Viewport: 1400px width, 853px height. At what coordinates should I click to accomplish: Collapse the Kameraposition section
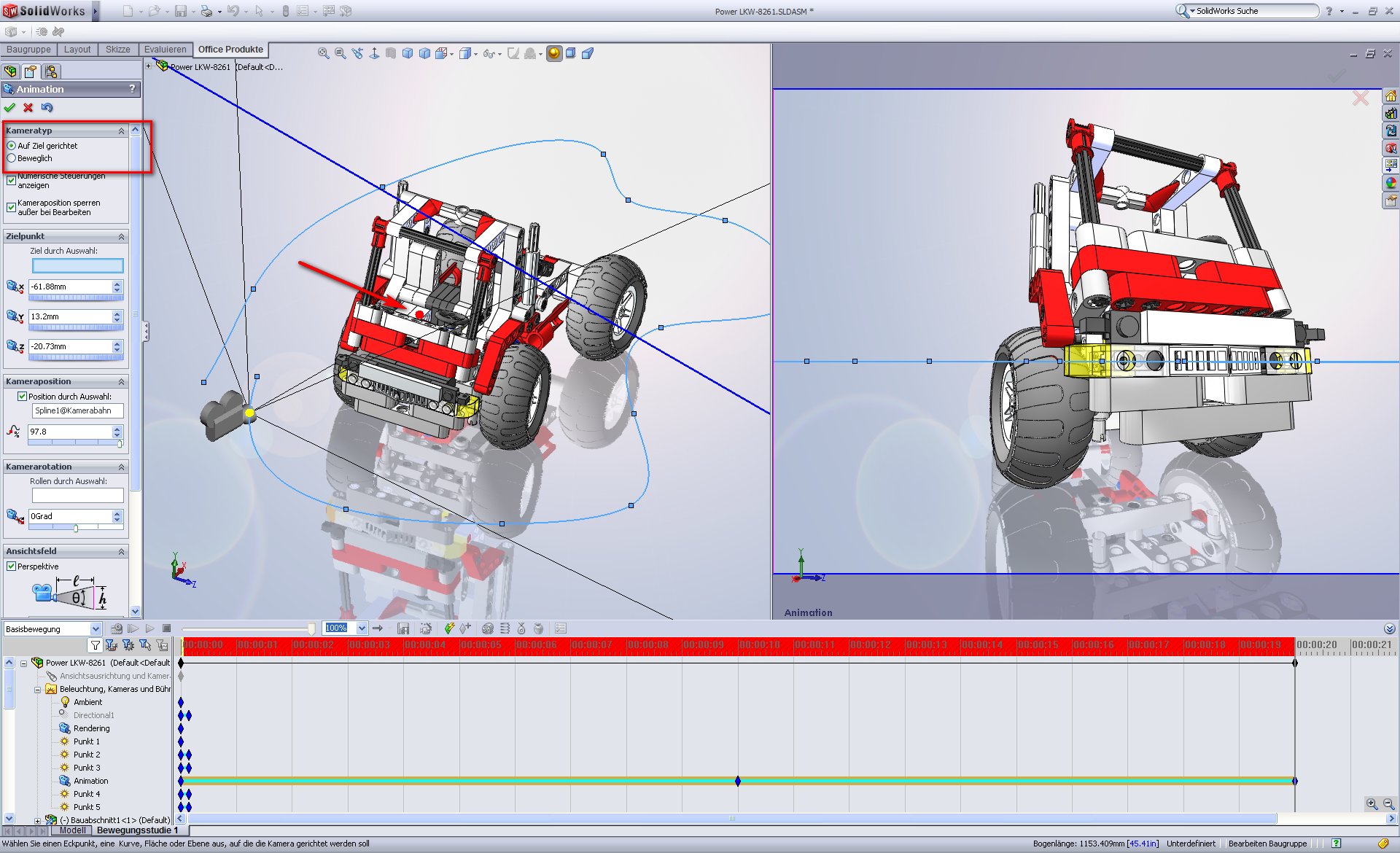(x=122, y=382)
